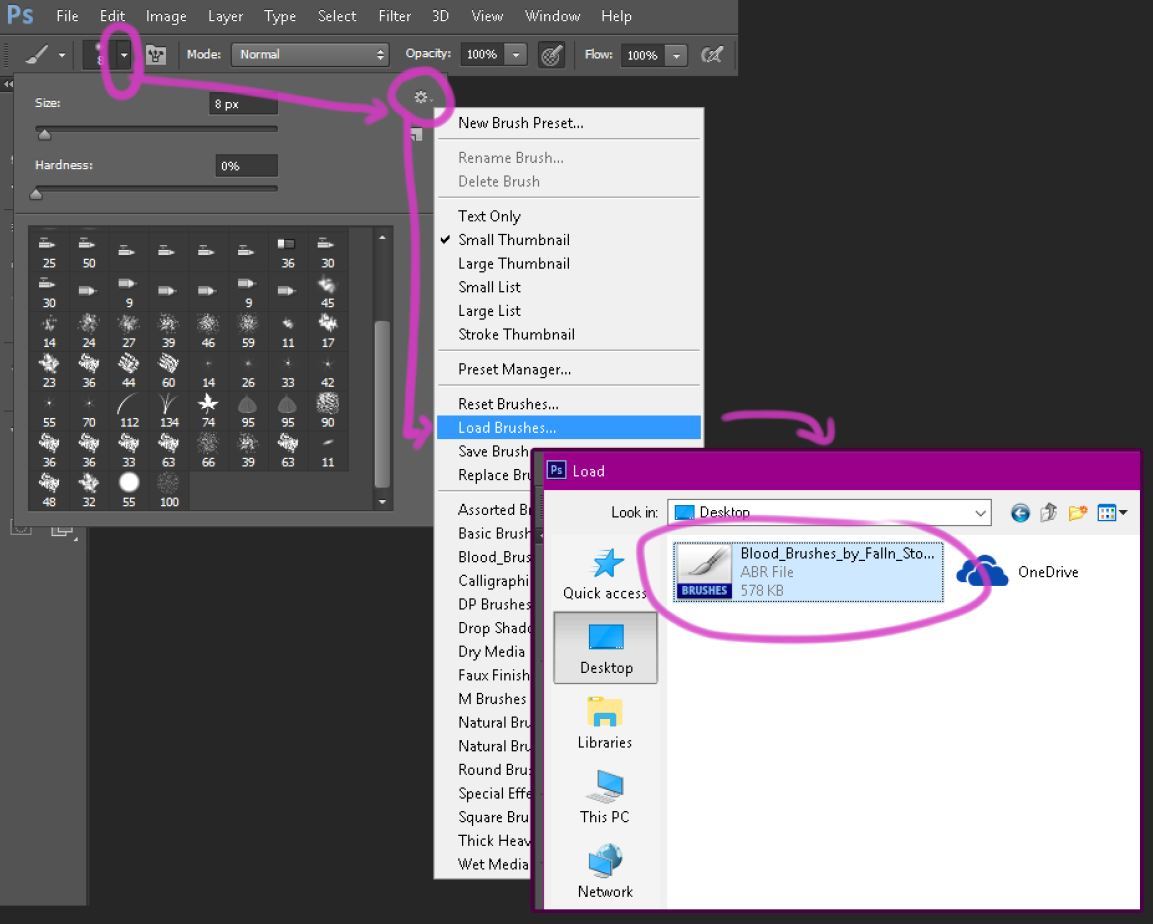Click the Size slider handle
Image resolution: width=1153 pixels, height=924 pixels.
pyautogui.click(x=44, y=135)
